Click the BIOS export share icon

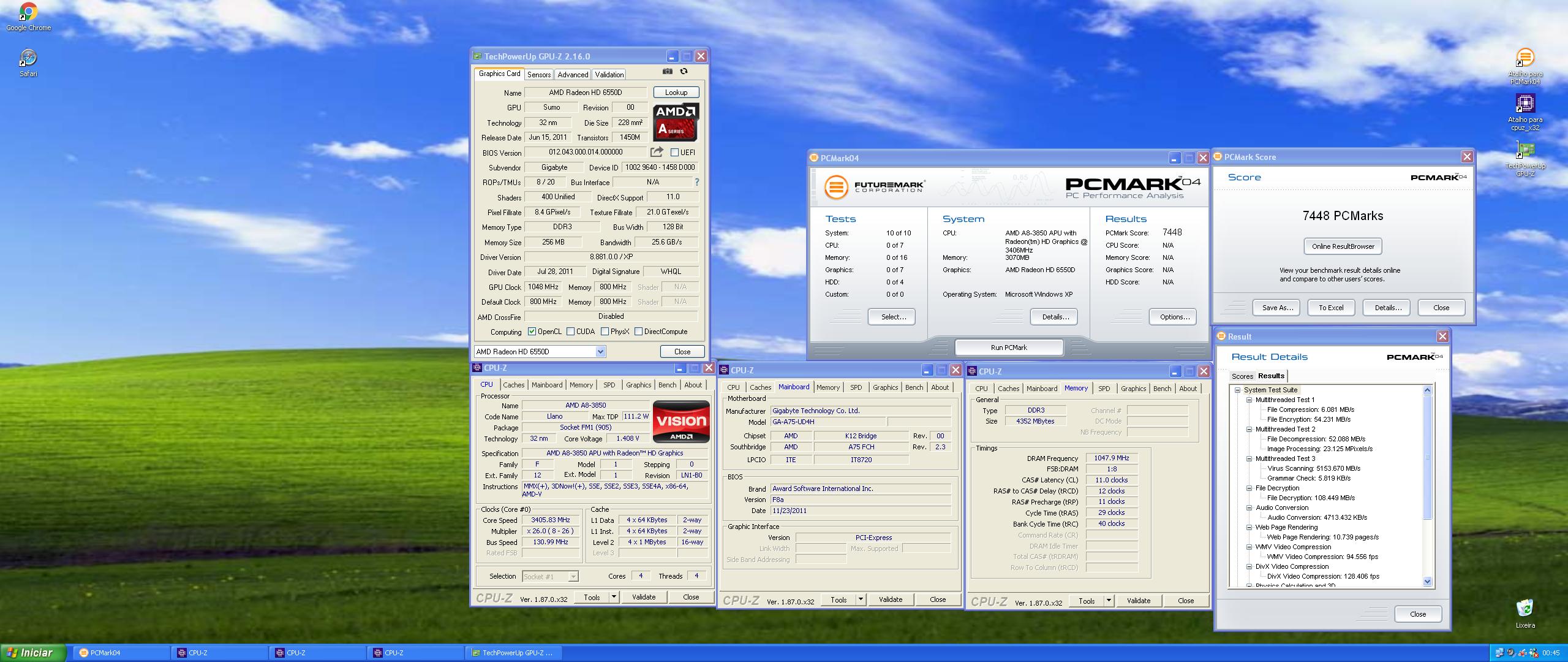(x=657, y=151)
